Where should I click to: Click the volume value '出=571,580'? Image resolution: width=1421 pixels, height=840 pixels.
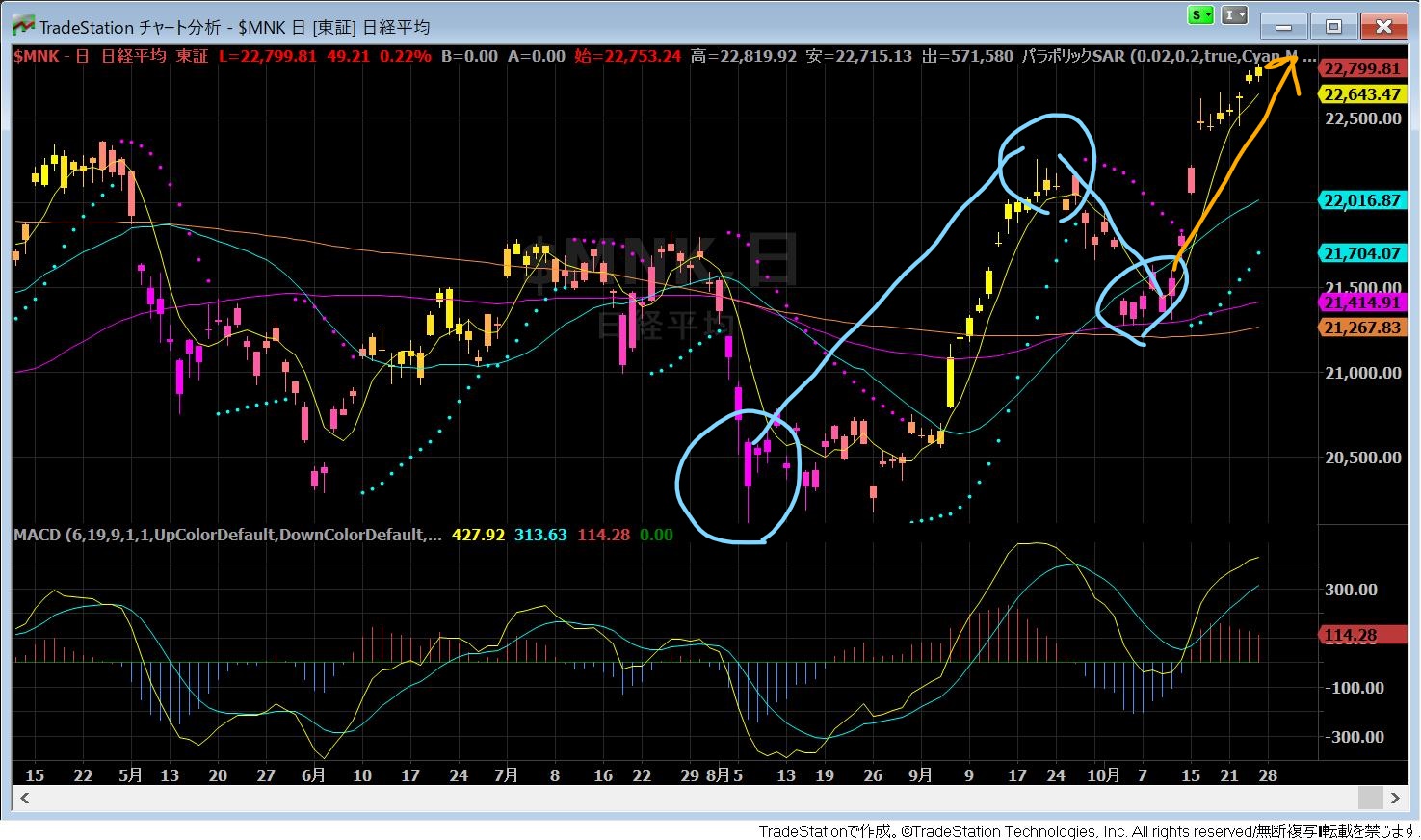(x=967, y=56)
